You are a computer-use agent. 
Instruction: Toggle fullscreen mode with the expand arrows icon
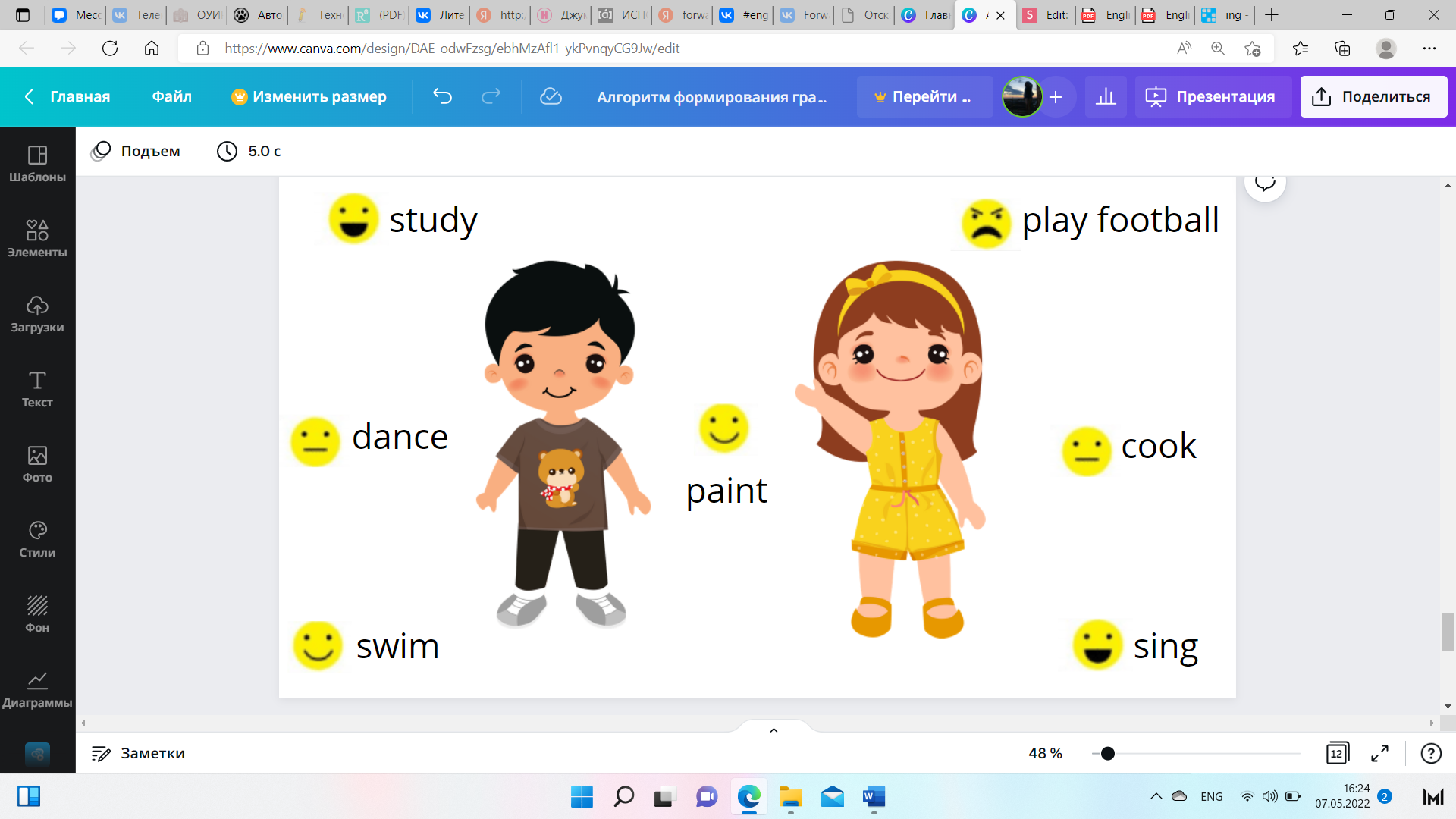[x=1379, y=753]
